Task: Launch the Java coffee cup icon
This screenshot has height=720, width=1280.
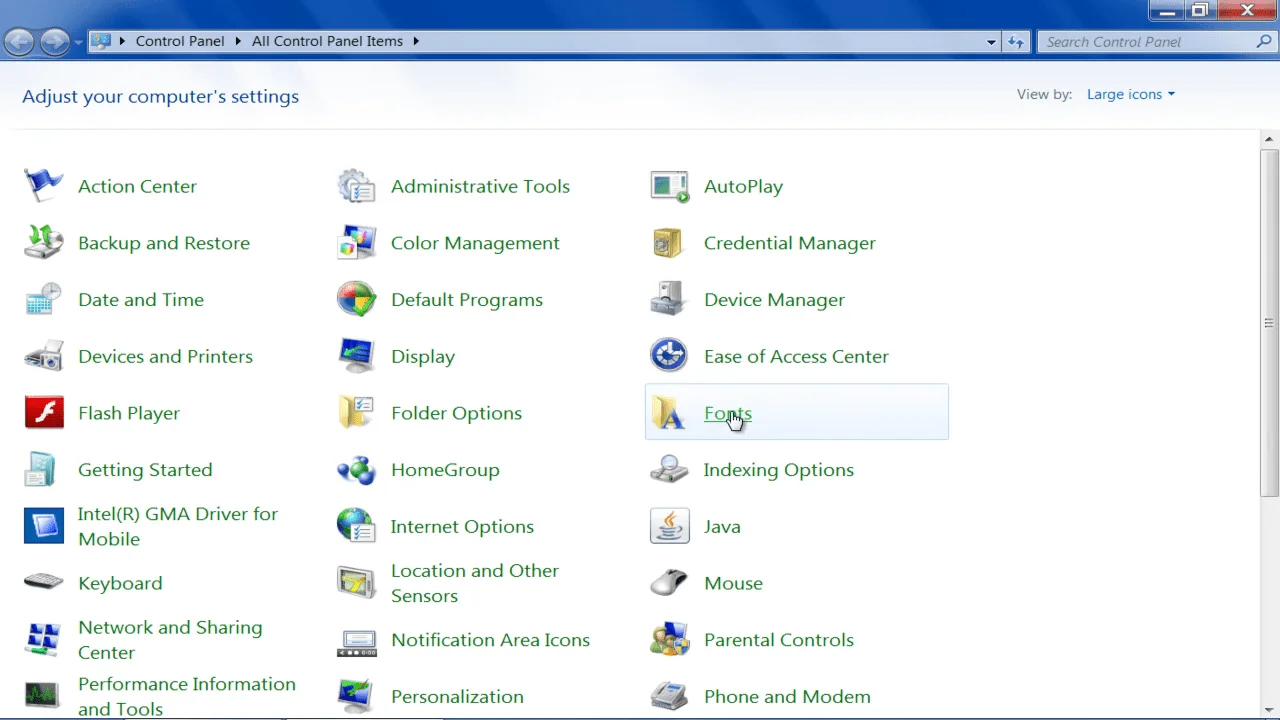Action: coord(669,526)
